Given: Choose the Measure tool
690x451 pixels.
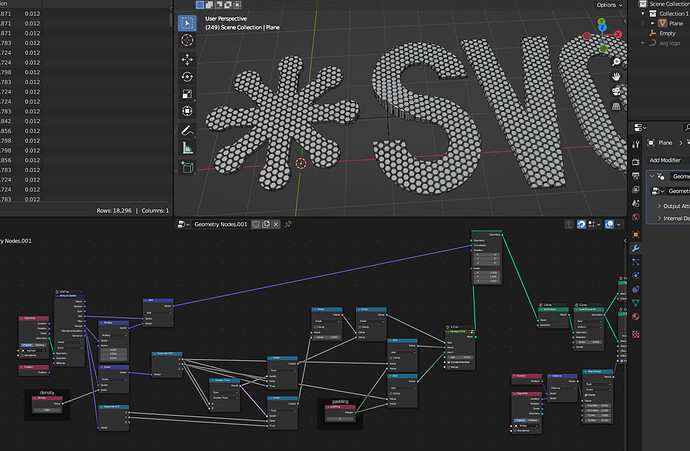Looking at the screenshot, I should [x=187, y=148].
